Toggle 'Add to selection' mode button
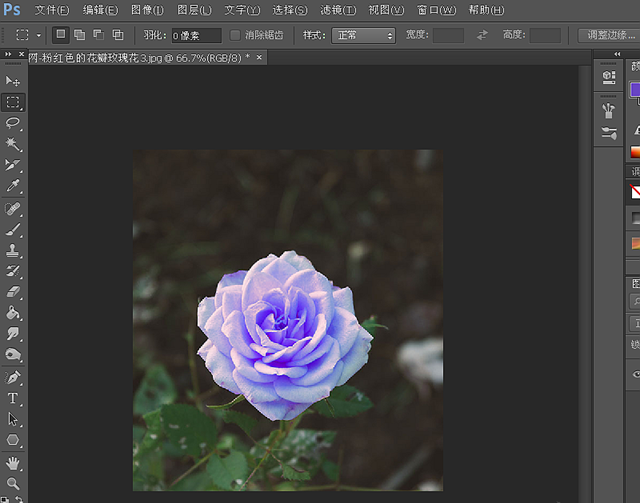 pos(79,35)
